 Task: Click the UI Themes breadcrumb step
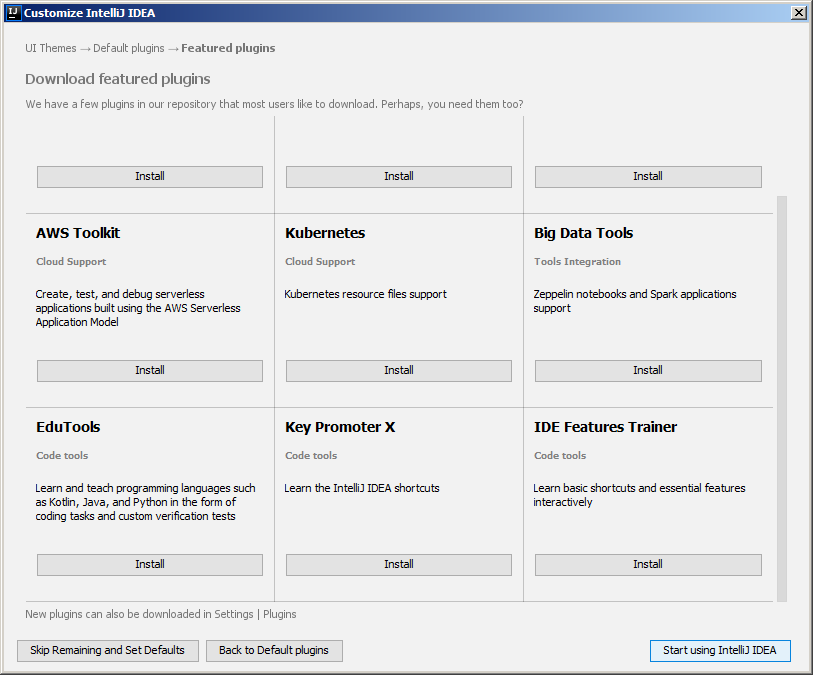(x=51, y=48)
